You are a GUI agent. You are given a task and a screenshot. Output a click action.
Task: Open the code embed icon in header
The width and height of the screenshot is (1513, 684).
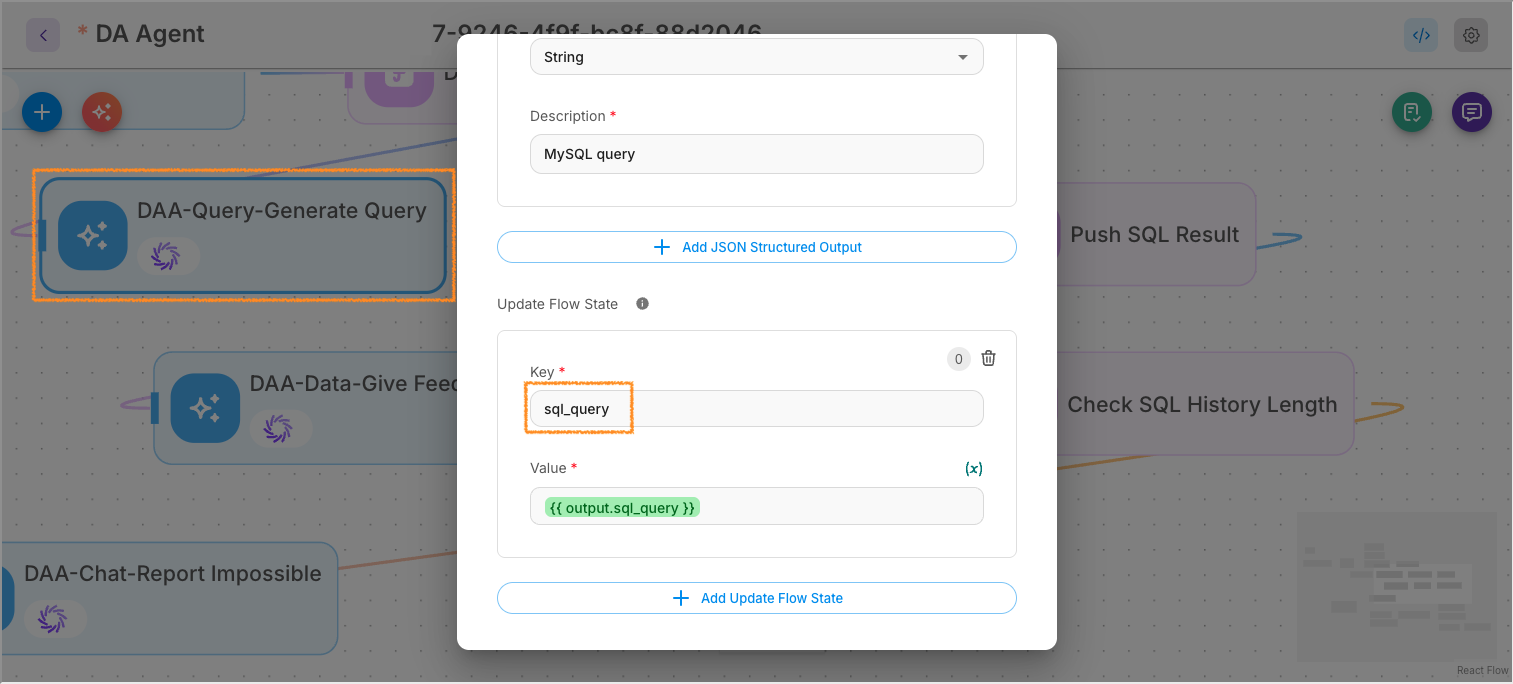pos(1420,35)
